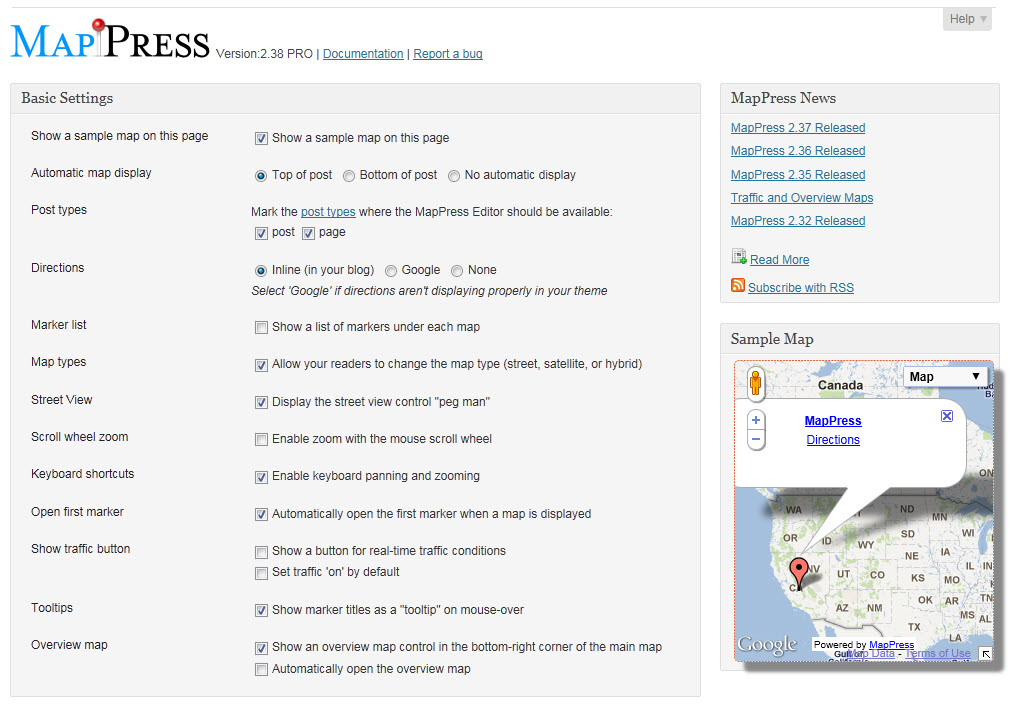The width and height of the screenshot is (1010, 705).
Task: Enable zoom with the mouse scroll wheel
Action: tap(261, 439)
